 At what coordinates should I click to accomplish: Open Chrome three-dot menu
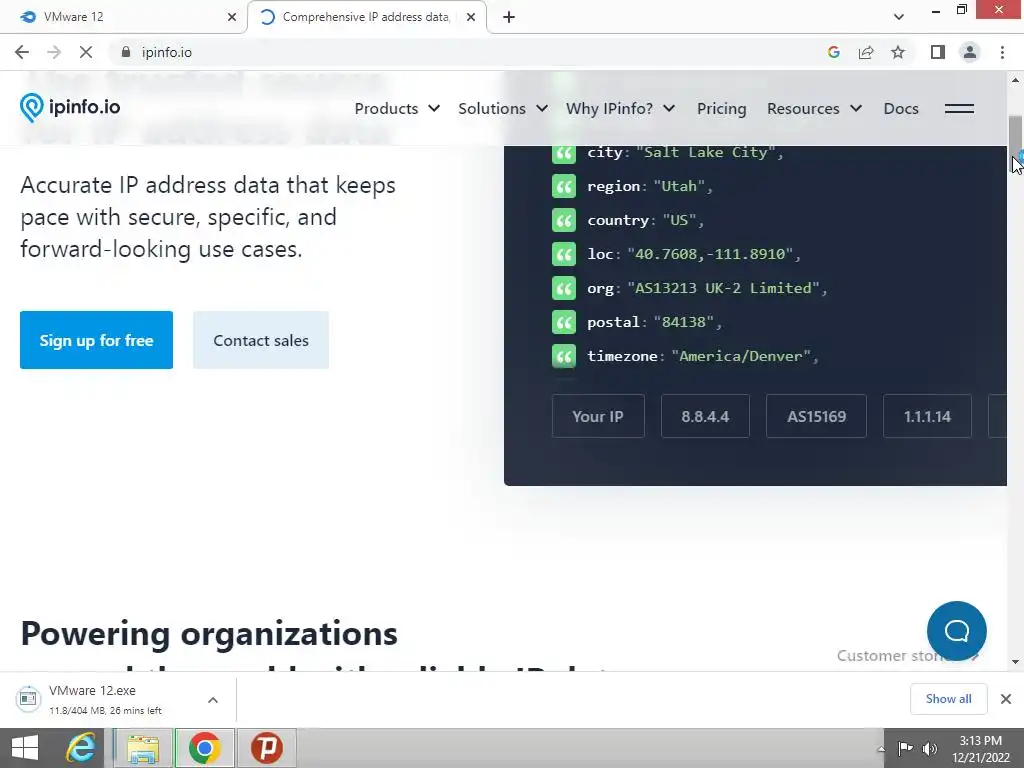click(1002, 52)
